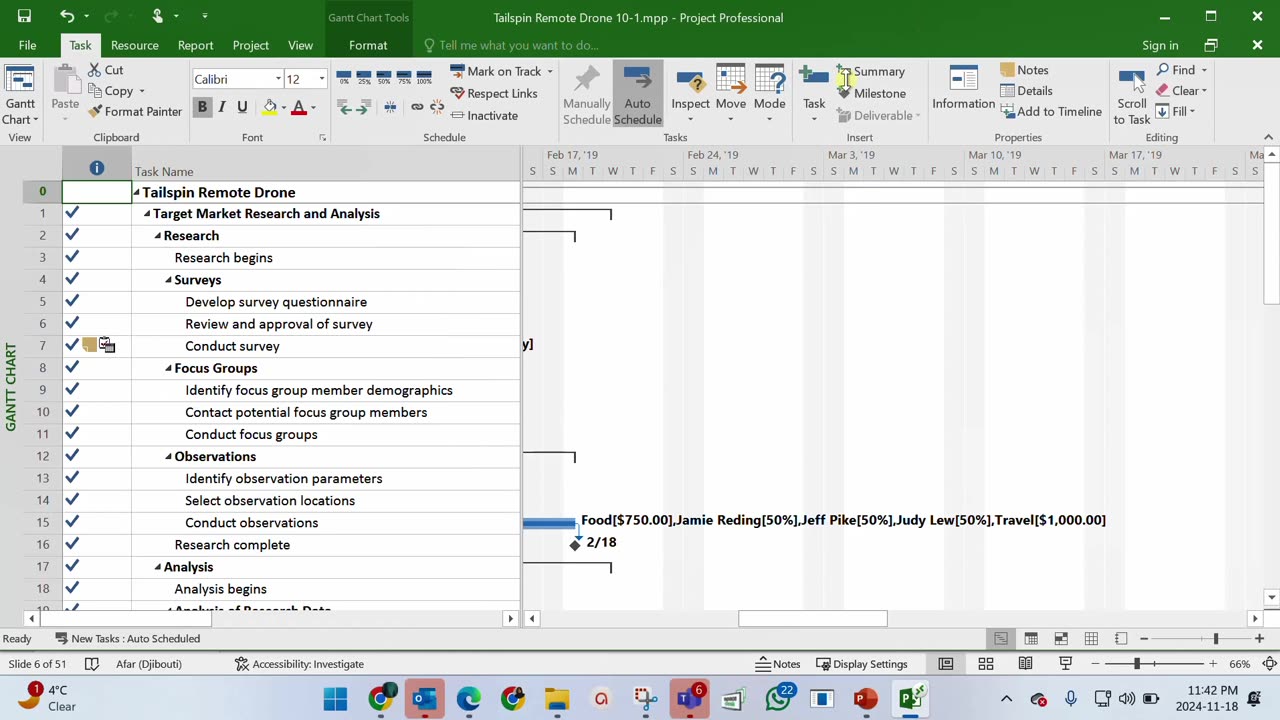1280x720 pixels.
Task: Switch to the View tab
Action: pyautogui.click(x=300, y=45)
